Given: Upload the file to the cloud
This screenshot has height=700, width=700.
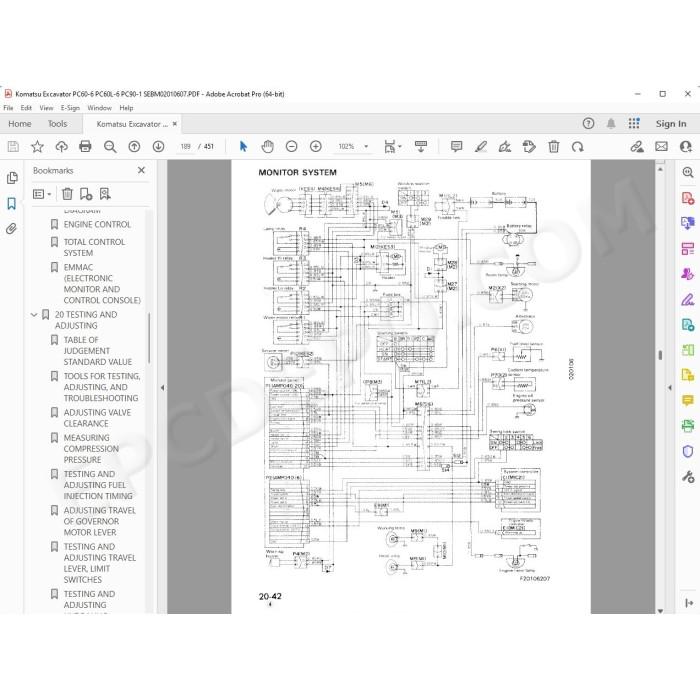Looking at the screenshot, I should (x=61, y=146).
